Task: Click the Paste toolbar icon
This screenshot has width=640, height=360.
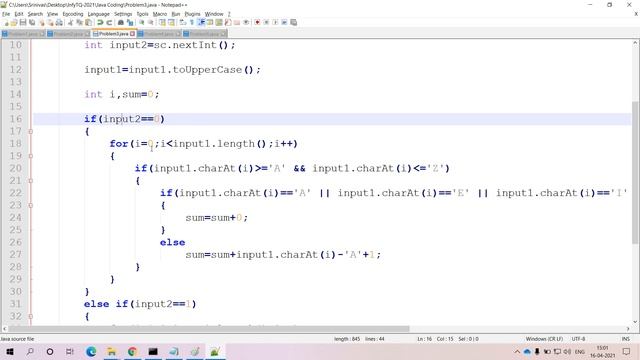Action: (x=88, y=22)
